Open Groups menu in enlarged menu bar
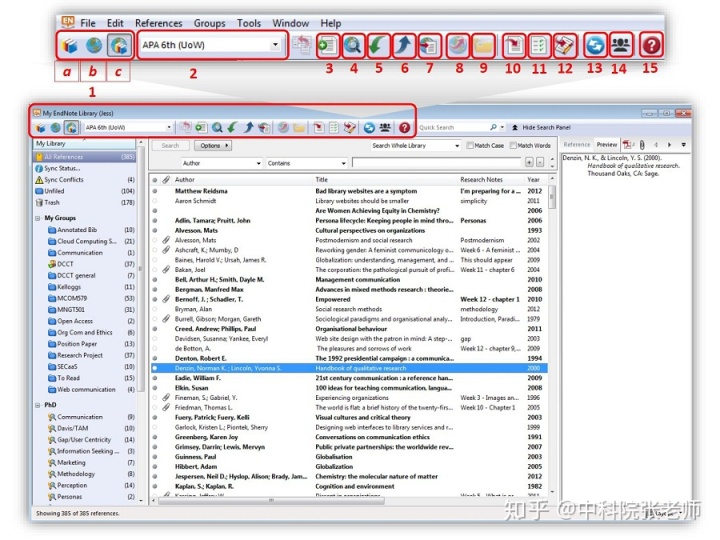 coord(209,23)
